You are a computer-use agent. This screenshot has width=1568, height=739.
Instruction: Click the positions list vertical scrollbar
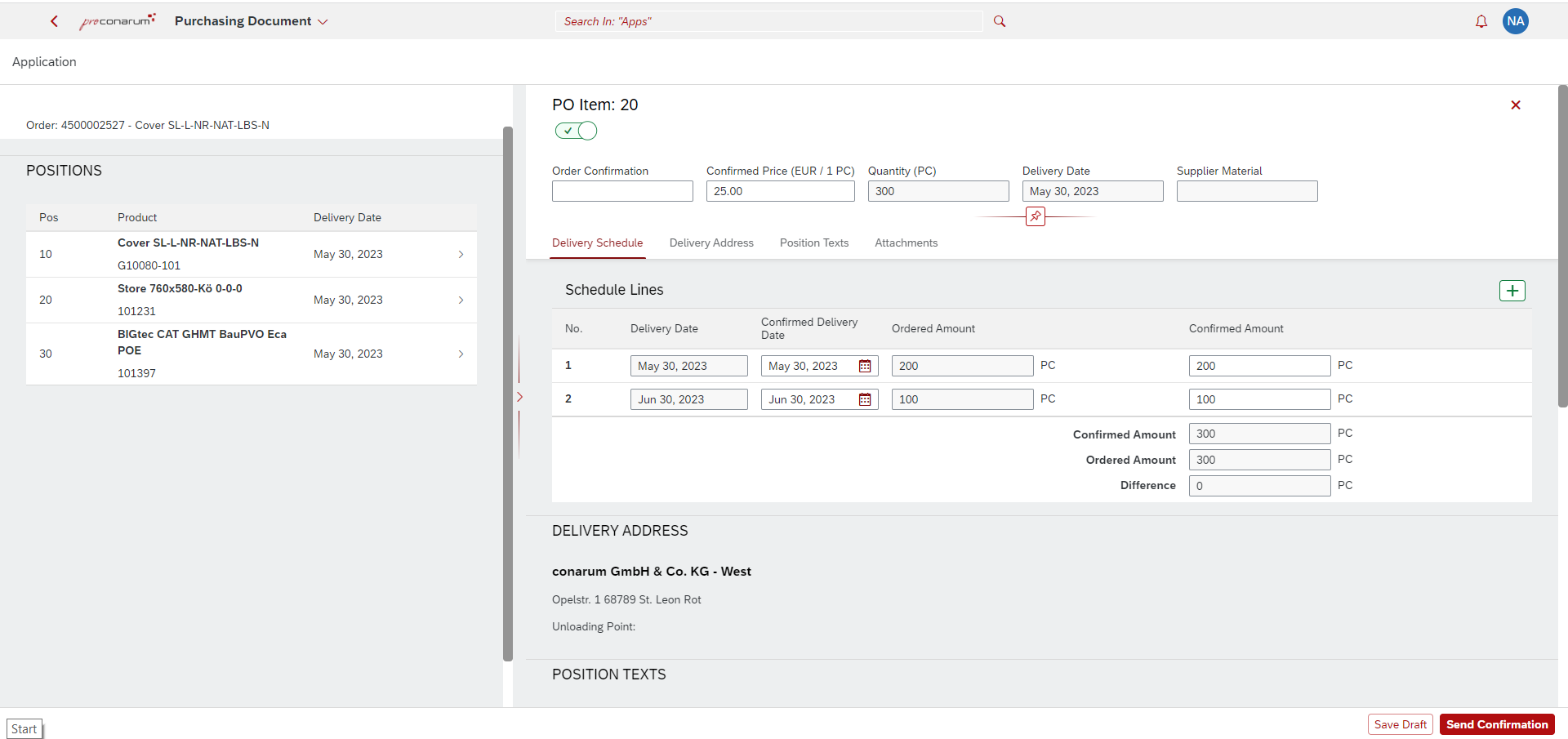[507, 392]
